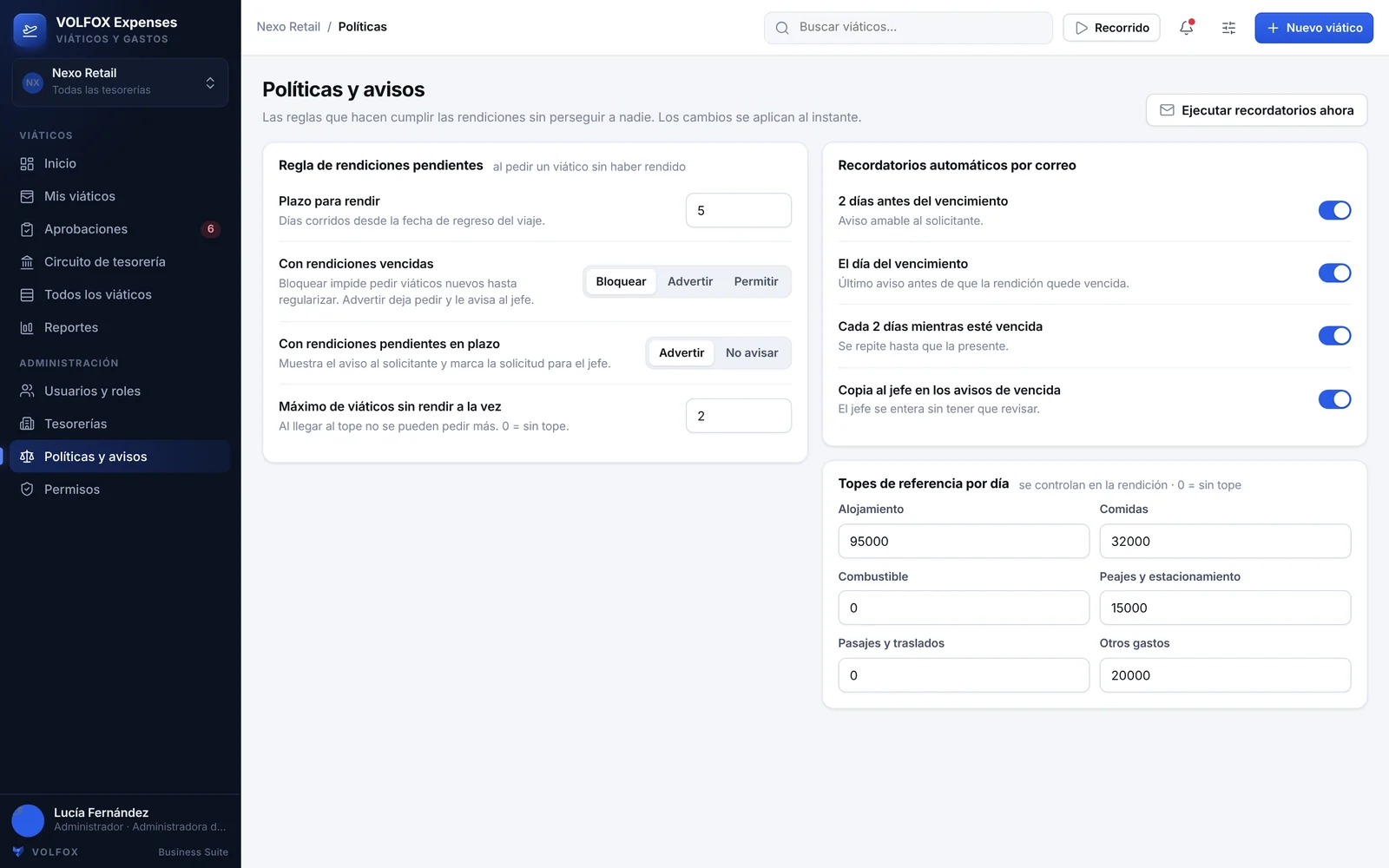Click the Tesorerías building icon

(x=27, y=424)
